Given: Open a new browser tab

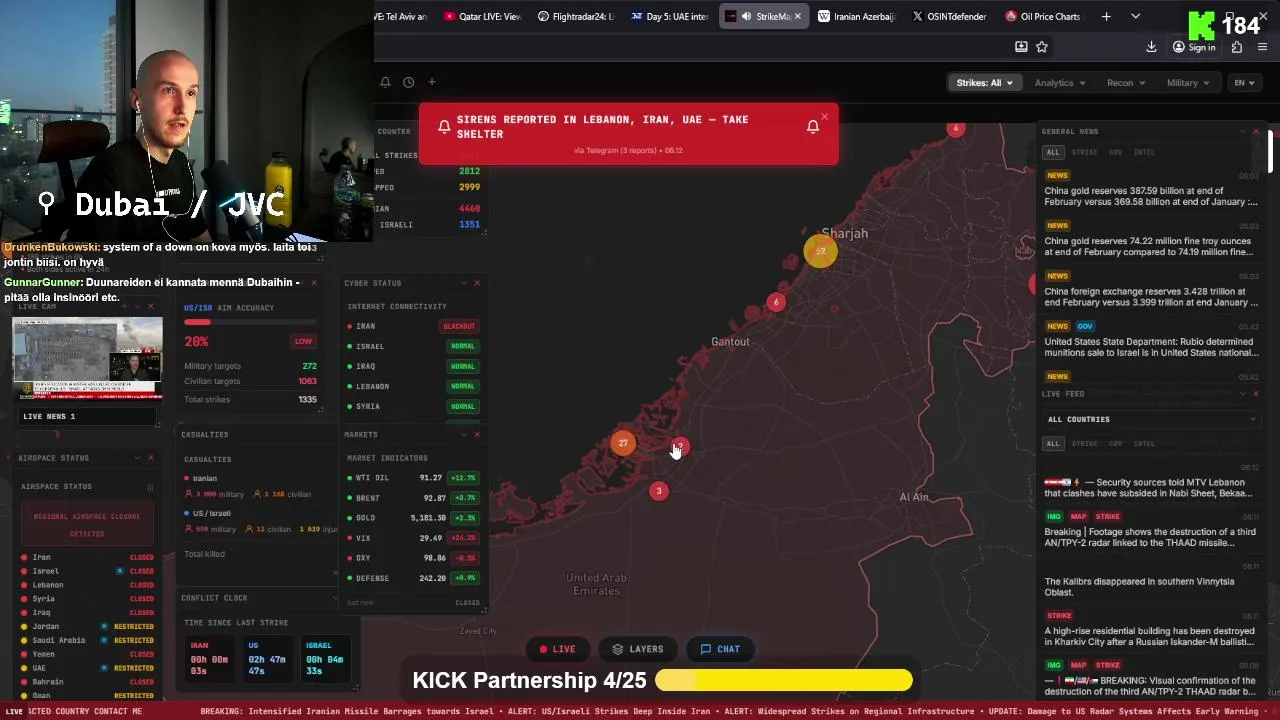Looking at the screenshot, I should (x=1106, y=16).
